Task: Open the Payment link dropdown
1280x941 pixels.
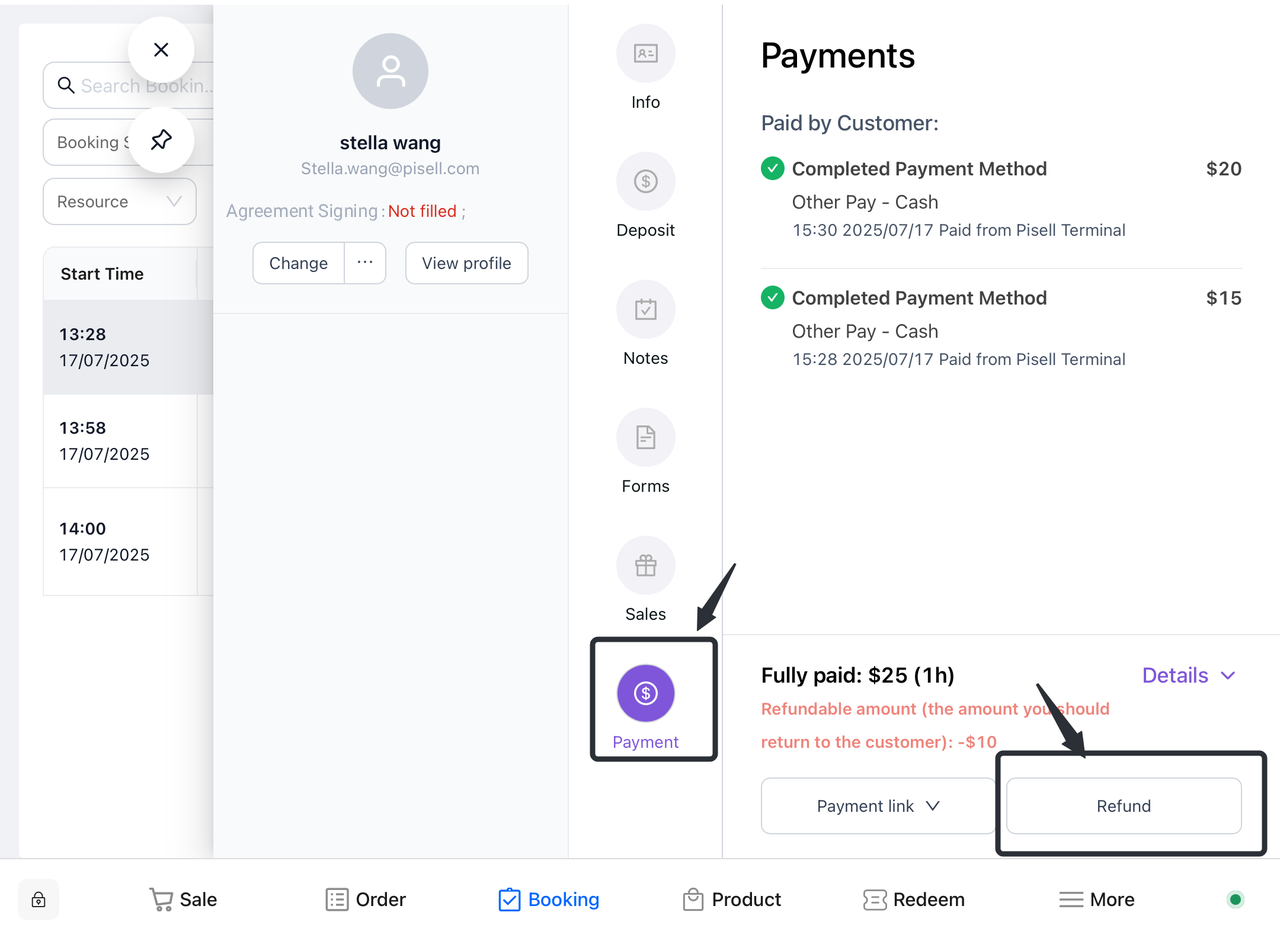Action: 878,806
